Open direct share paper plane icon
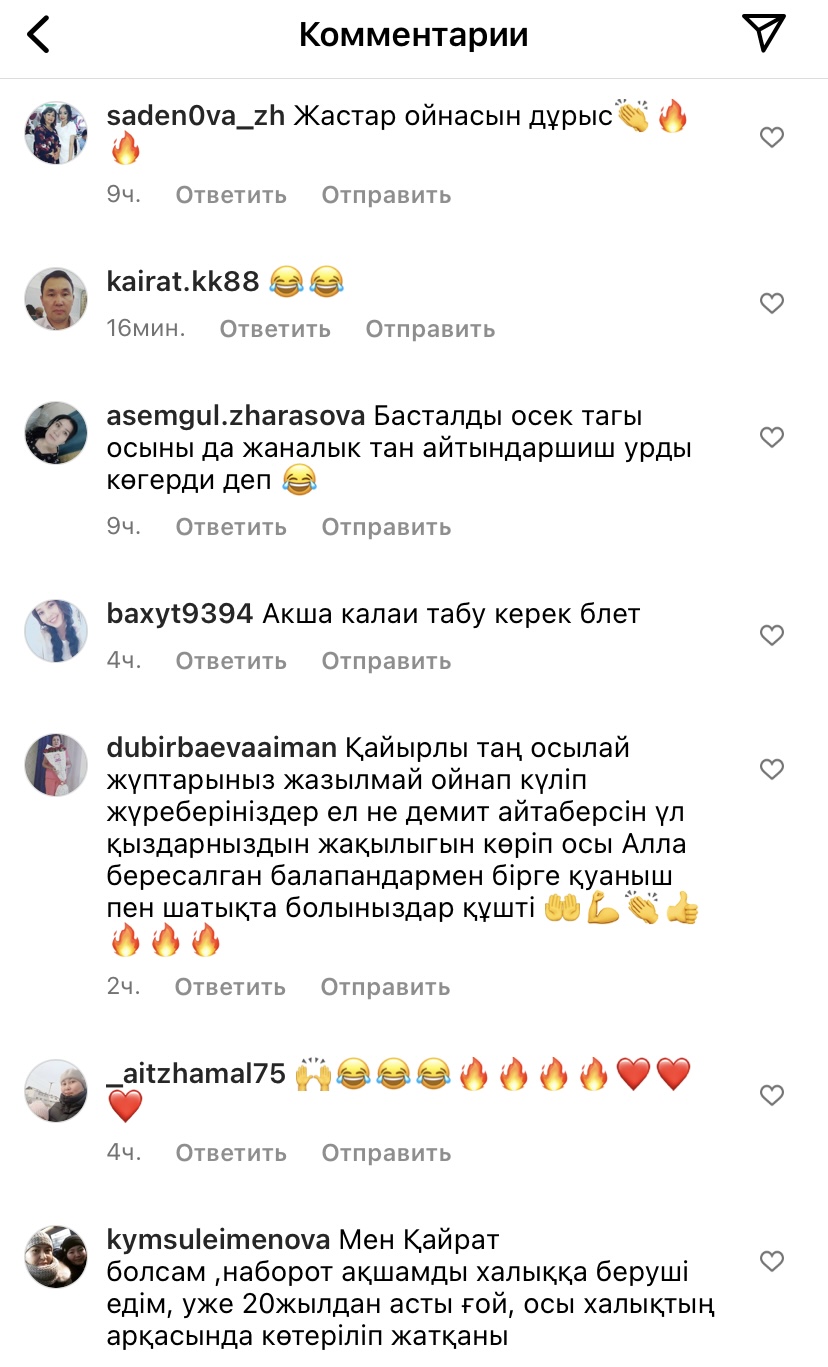The height and width of the screenshot is (1367, 828). (765, 33)
